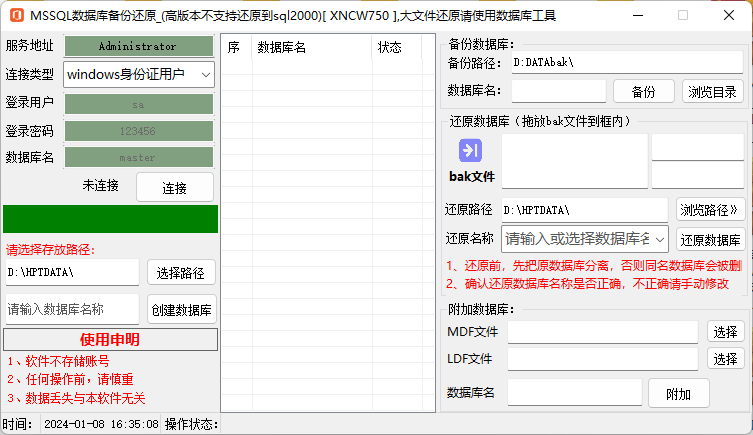Click the 选择路径 button
This screenshot has height=435, width=753.
pyautogui.click(x=181, y=273)
